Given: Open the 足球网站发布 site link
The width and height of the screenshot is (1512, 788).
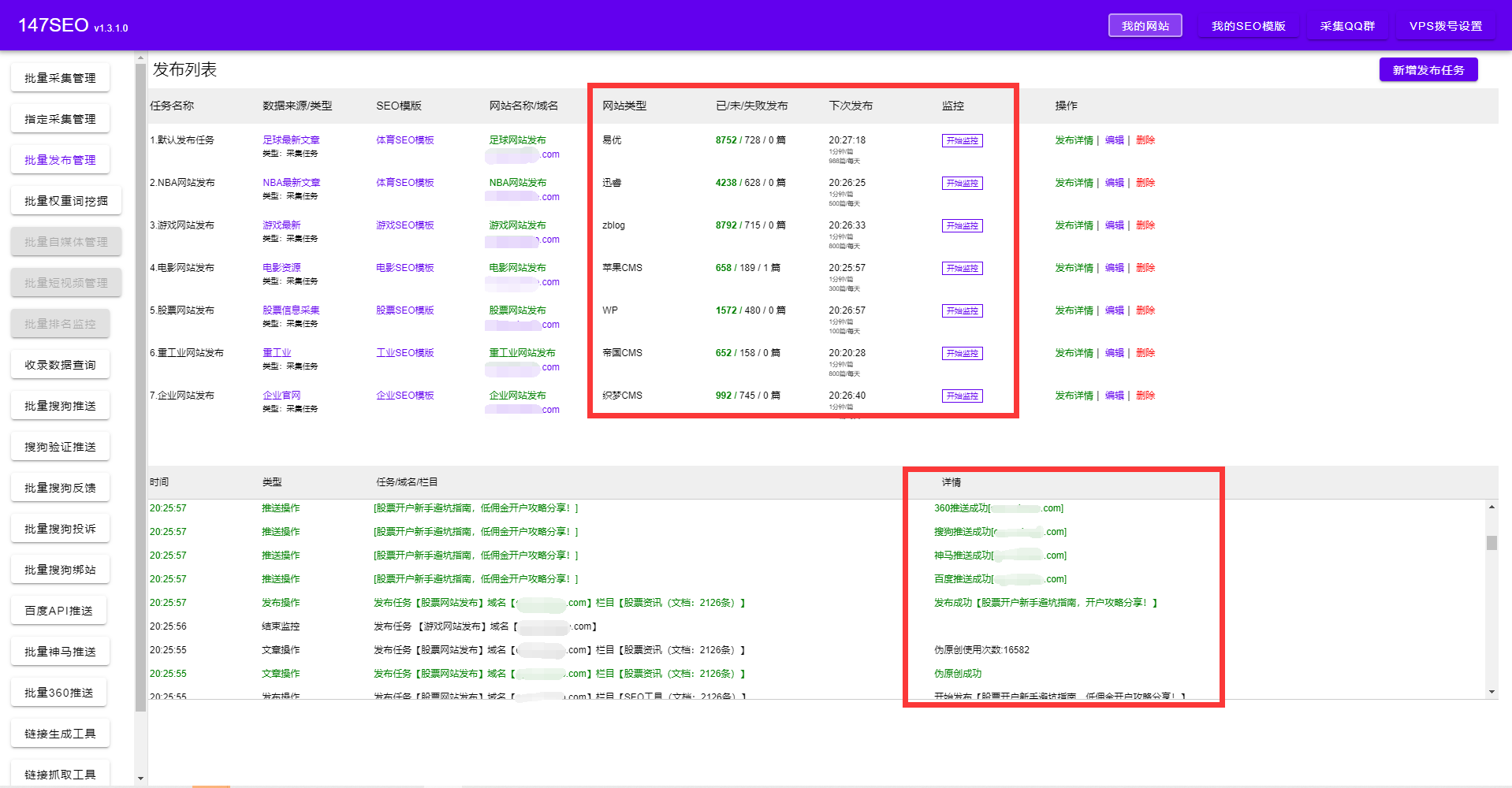Looking at the screenshot, I should click(517, 140).
